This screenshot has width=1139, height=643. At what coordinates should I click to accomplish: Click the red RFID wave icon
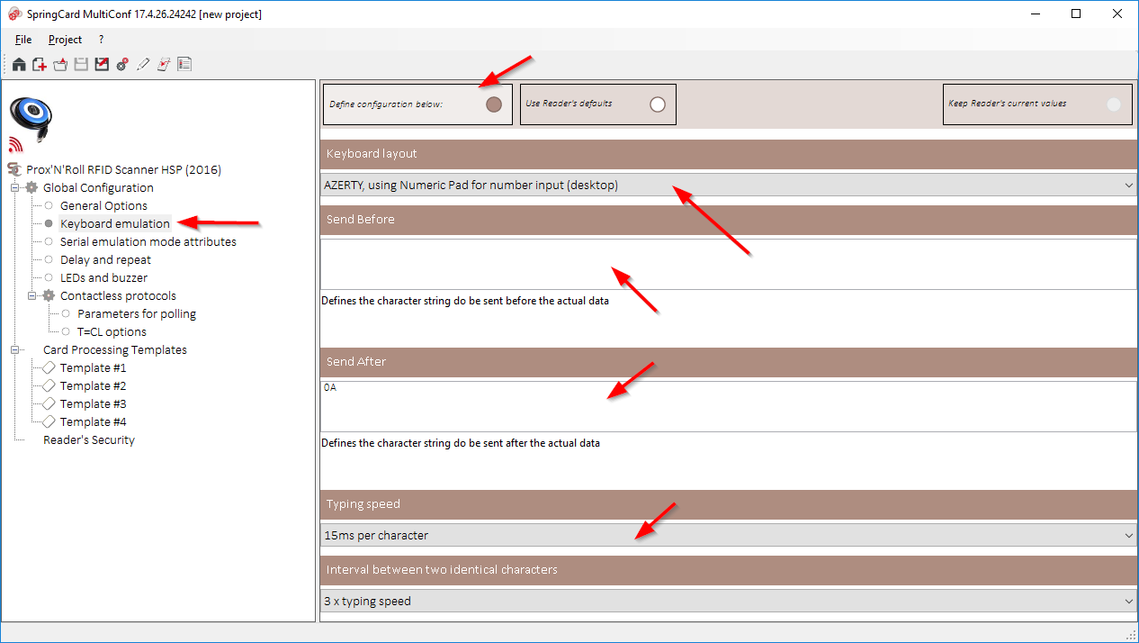[x=16, y=145]
